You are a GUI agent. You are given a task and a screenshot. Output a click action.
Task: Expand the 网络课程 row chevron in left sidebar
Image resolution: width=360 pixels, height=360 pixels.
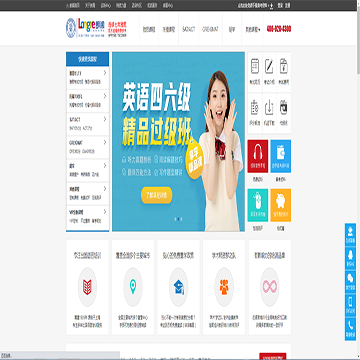tap(105, 189)
